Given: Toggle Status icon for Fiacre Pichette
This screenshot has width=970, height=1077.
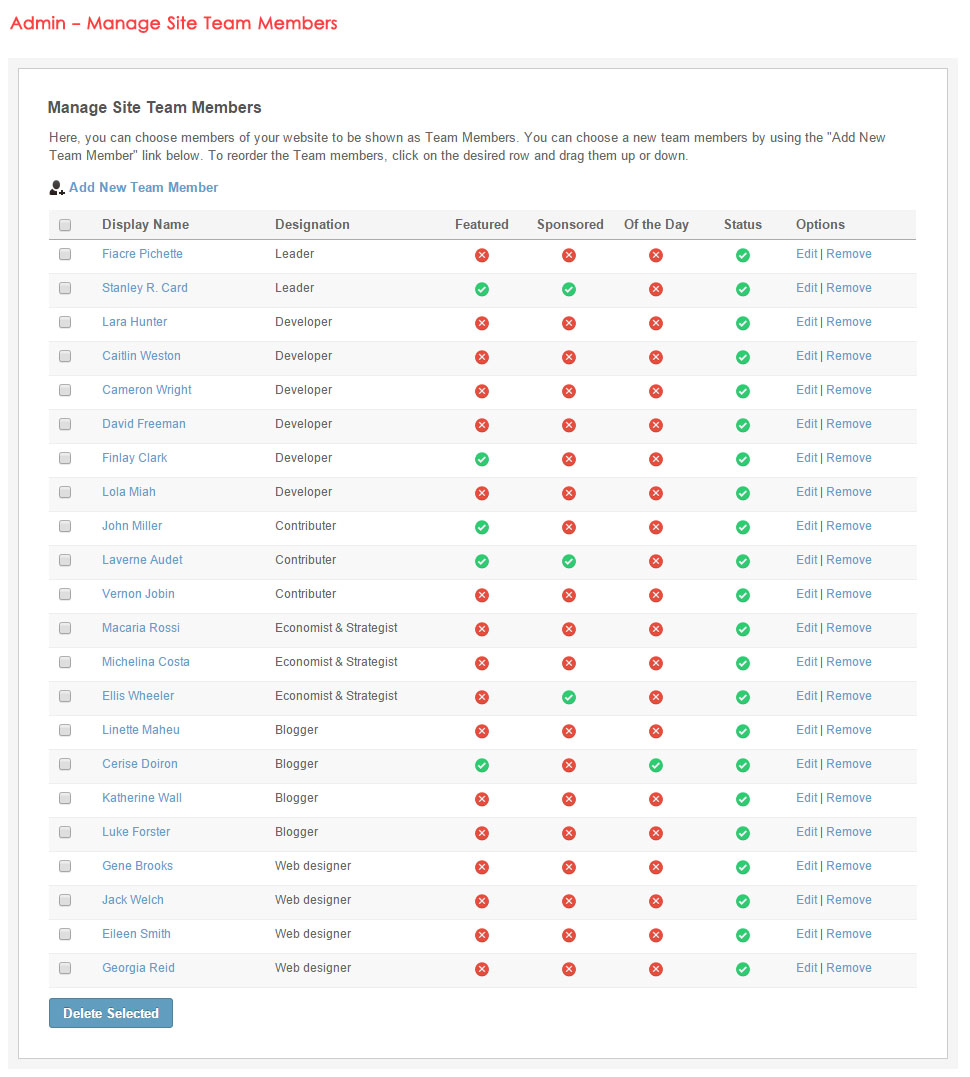Looking at the screenshot, I should [743, 255].
